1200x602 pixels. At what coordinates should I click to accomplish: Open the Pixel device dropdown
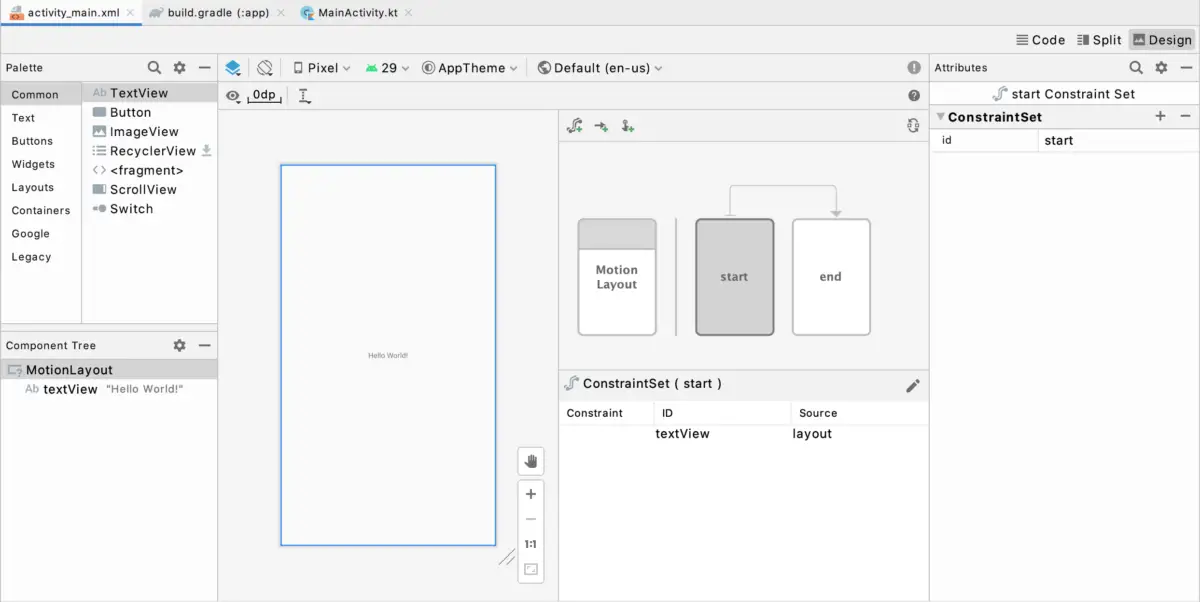(320, 67)
